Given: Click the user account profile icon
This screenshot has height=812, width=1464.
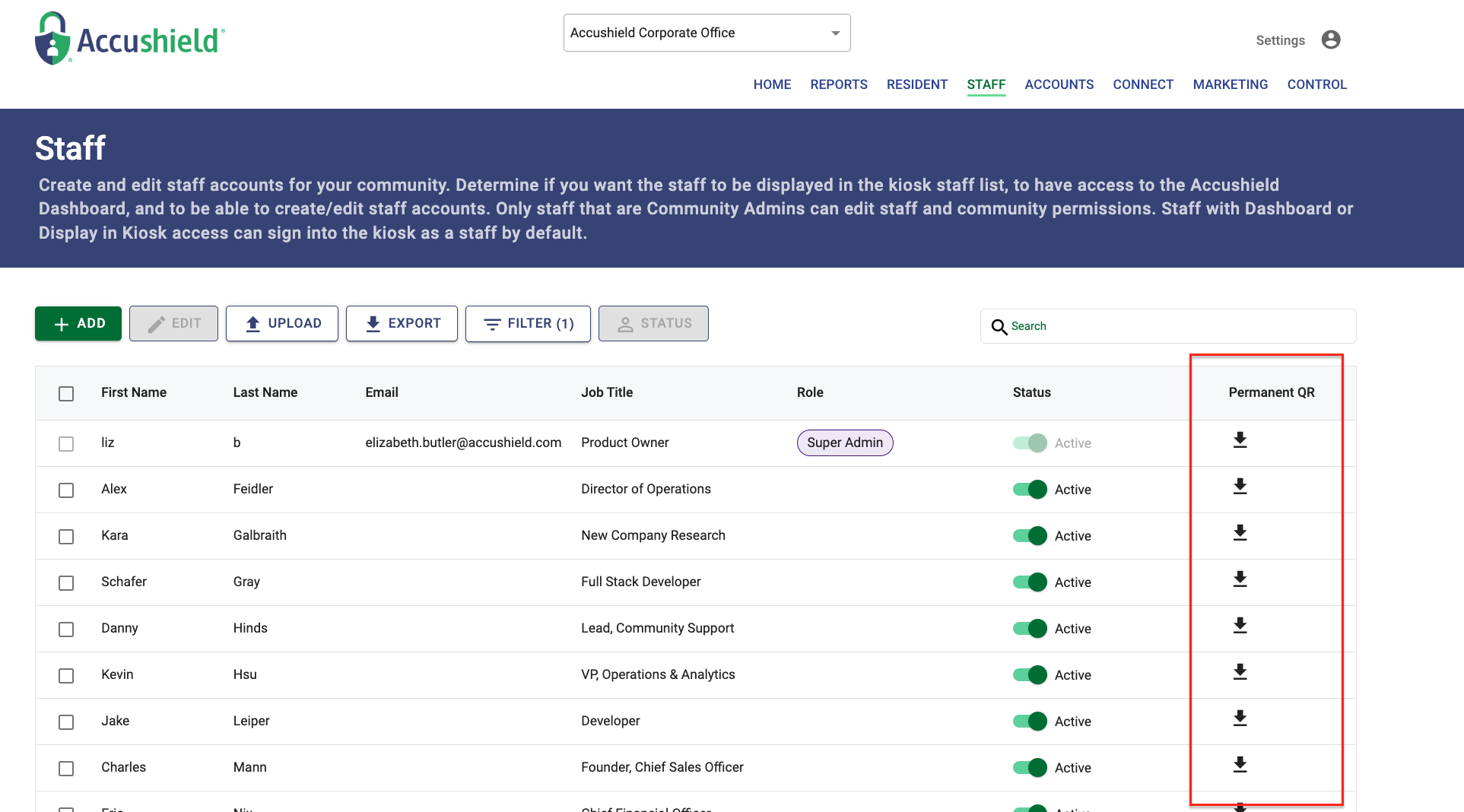Looking at the screenshot, I should tap(1330, 40).
